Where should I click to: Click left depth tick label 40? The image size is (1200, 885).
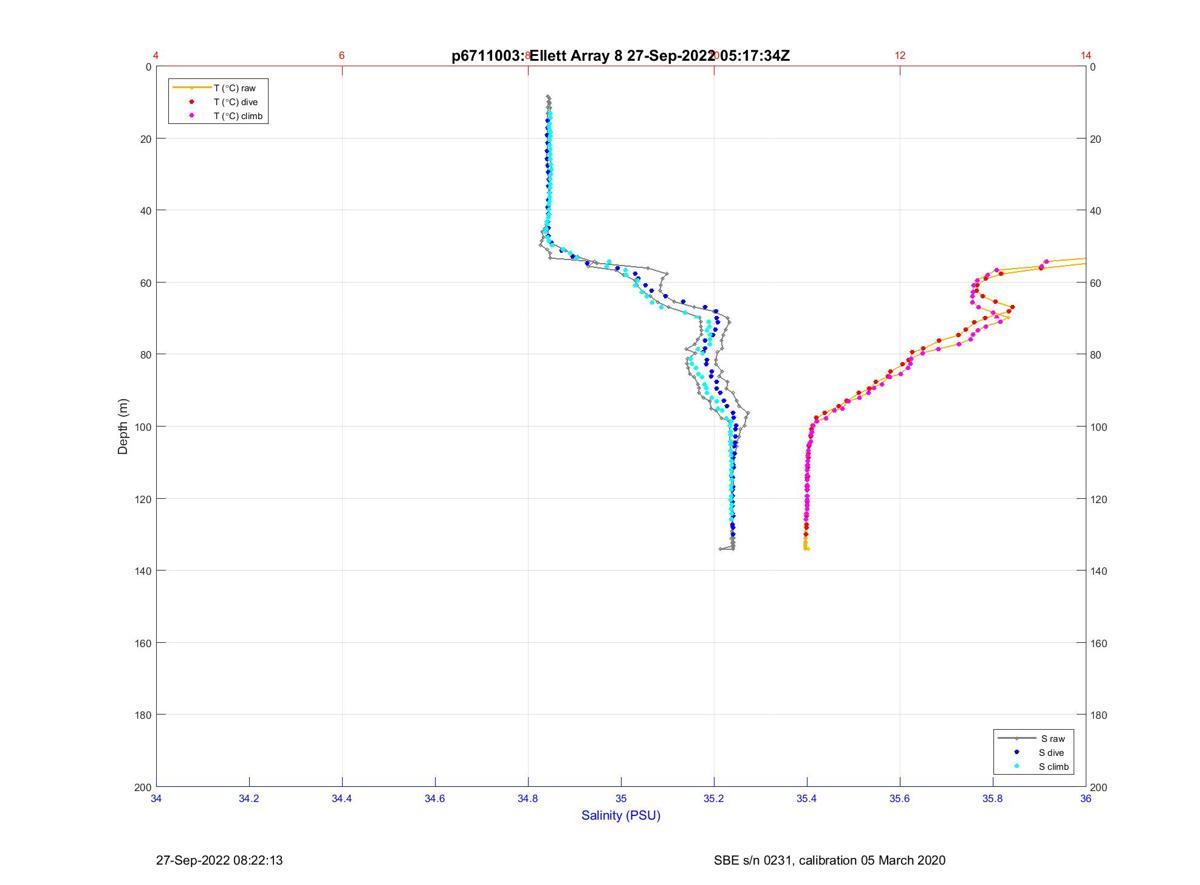(x=145, y=211)
